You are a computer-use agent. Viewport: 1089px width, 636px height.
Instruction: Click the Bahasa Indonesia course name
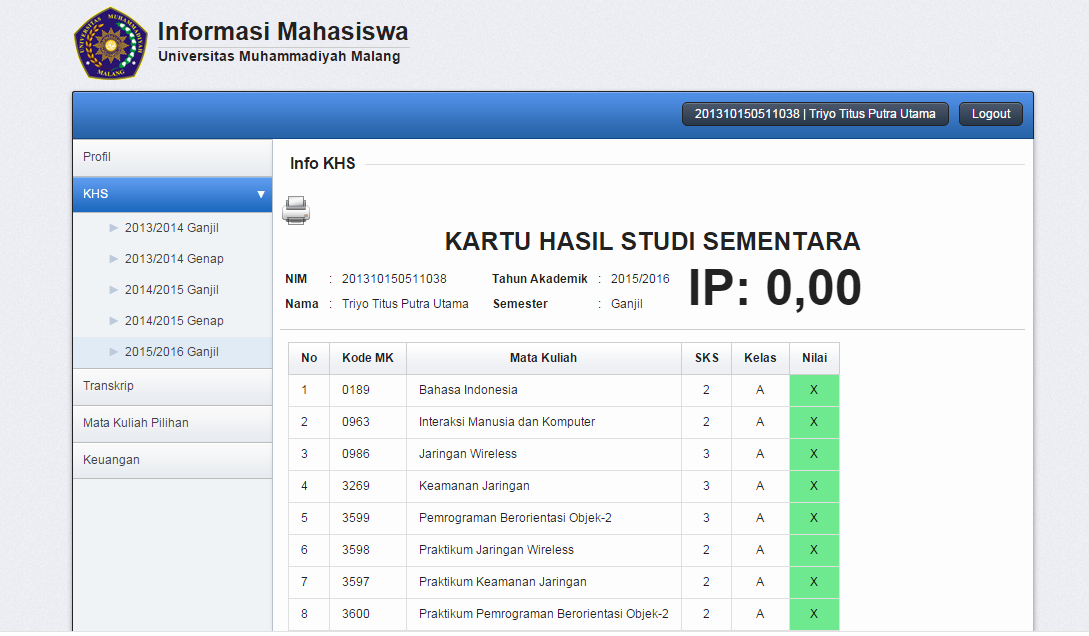click(468, 390)
